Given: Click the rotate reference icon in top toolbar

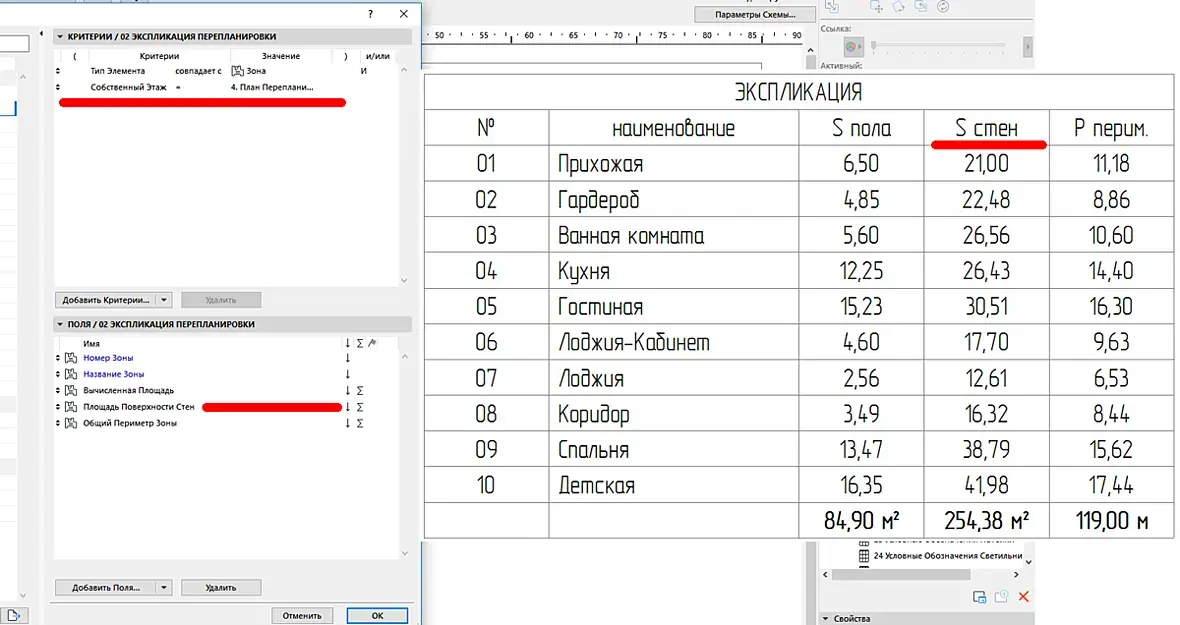Looking at the screenshot, I should 899,6.
